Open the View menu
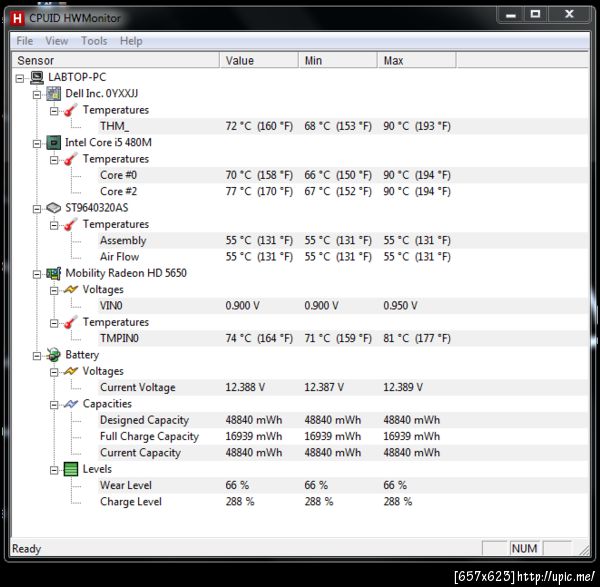This screenshot has width=600, height=587. pos(57,41)
